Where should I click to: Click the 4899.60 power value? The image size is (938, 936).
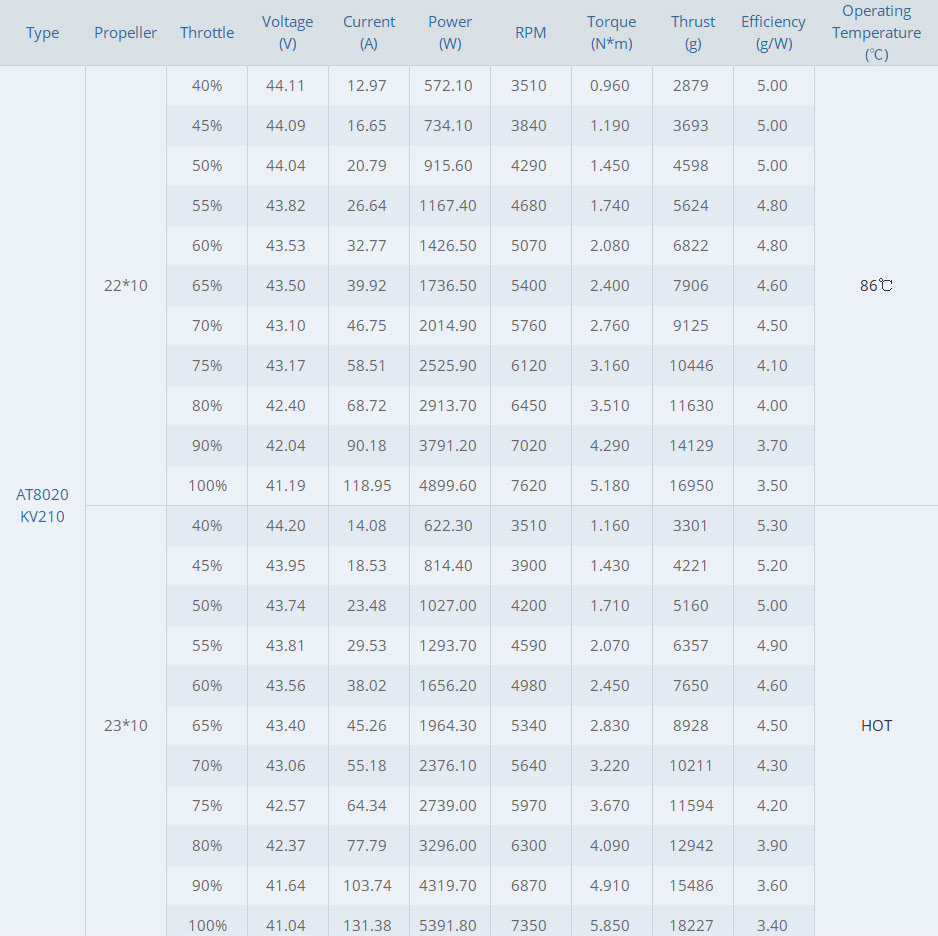point(448,486)
